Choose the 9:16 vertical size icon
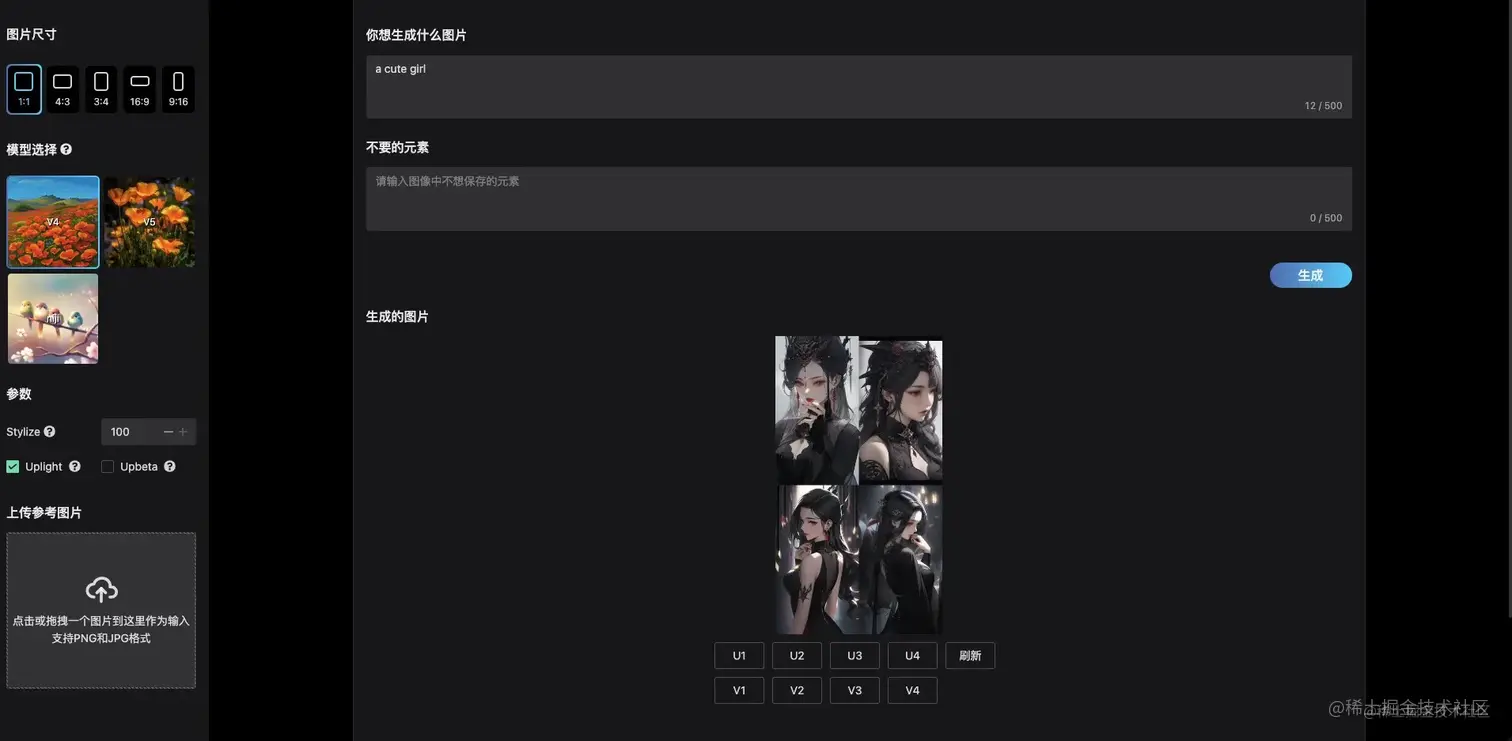This screenshot has height=741, width=1512. 178,89
